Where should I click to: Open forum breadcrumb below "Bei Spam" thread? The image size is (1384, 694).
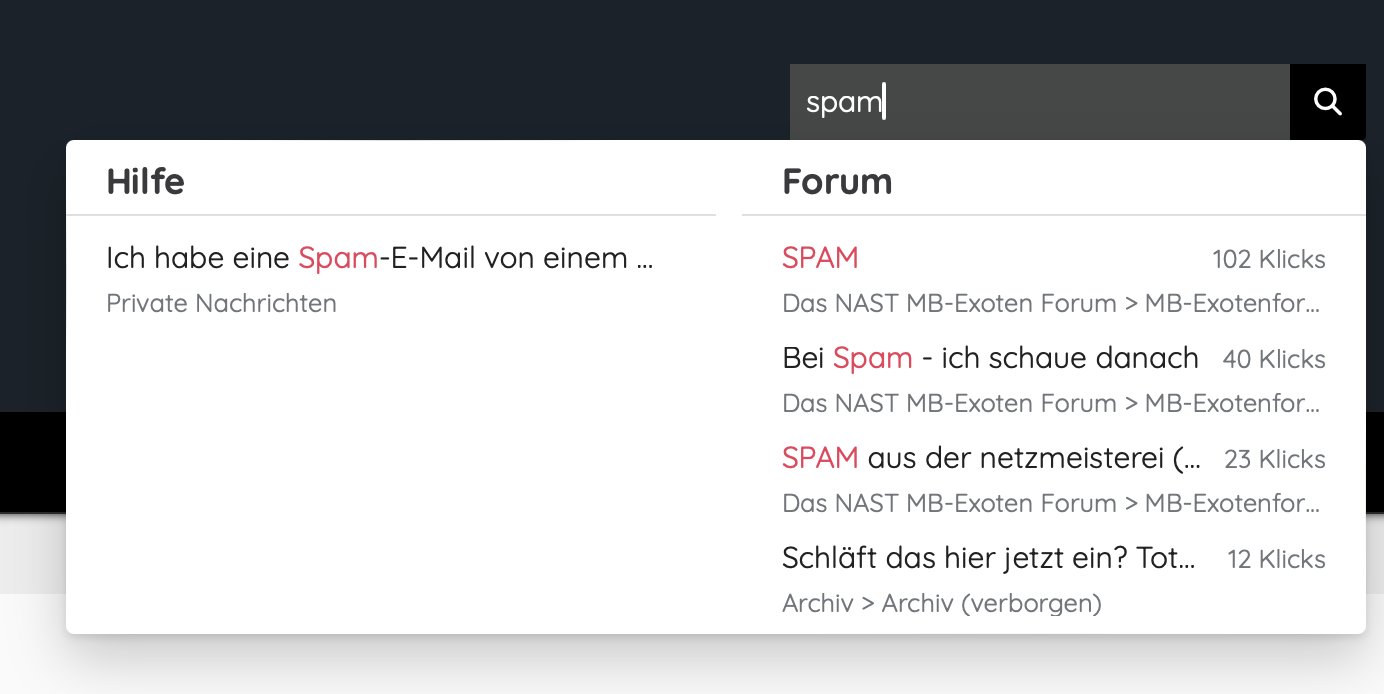pos(1050,403)
